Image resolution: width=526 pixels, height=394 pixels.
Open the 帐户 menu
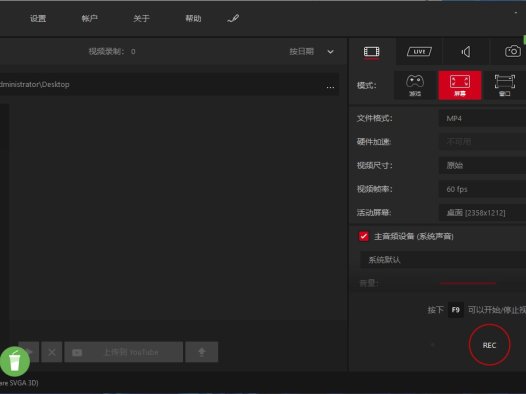point(90,18)
